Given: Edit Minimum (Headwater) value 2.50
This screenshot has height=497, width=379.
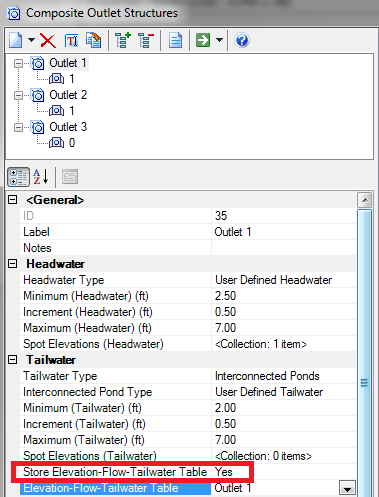Looking at the screenshot, I should (x=284, y=296).
